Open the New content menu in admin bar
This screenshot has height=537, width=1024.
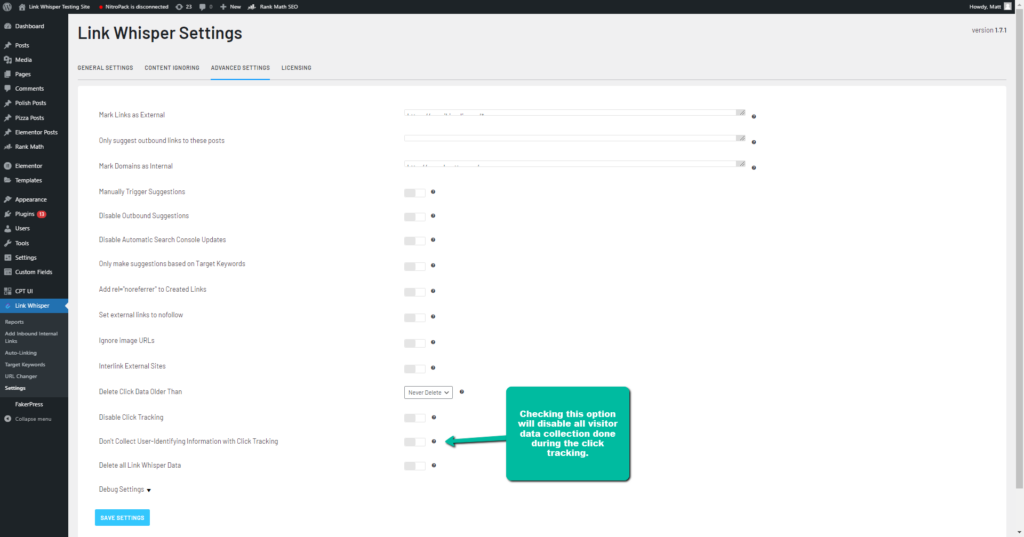[231, 7]
